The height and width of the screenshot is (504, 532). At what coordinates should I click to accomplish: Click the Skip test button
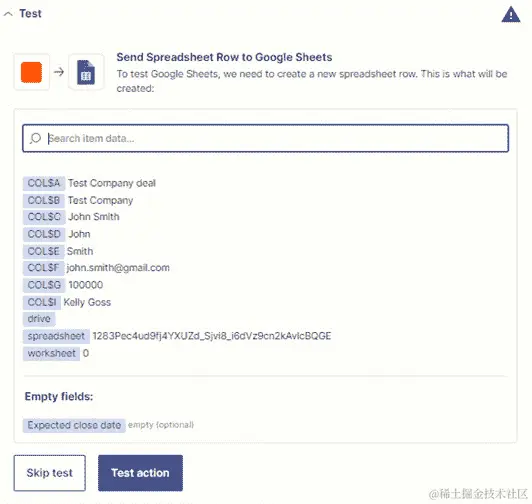point(50,473)
